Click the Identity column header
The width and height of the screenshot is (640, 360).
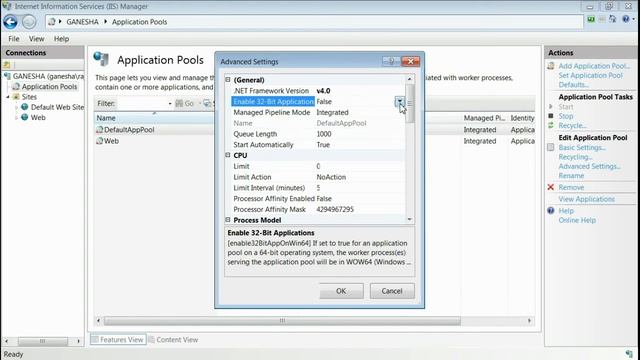coord(522,118)
